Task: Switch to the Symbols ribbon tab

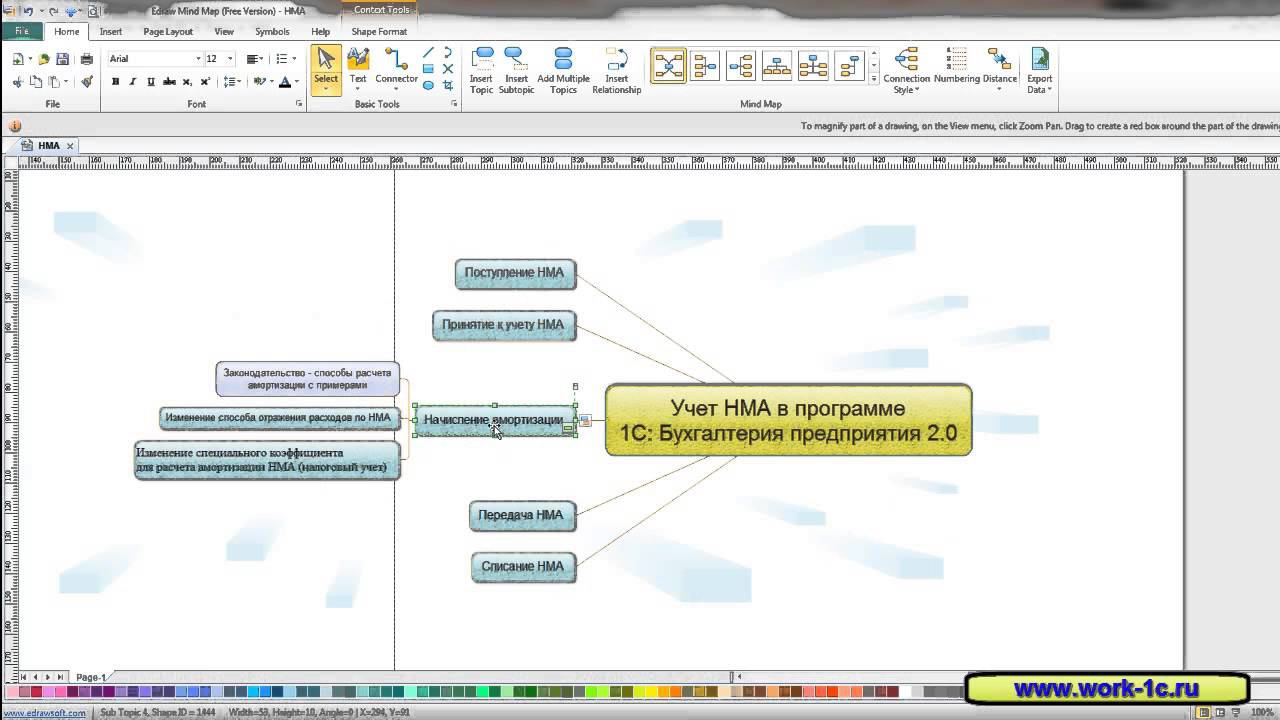Action: click(x=272, y=32)
